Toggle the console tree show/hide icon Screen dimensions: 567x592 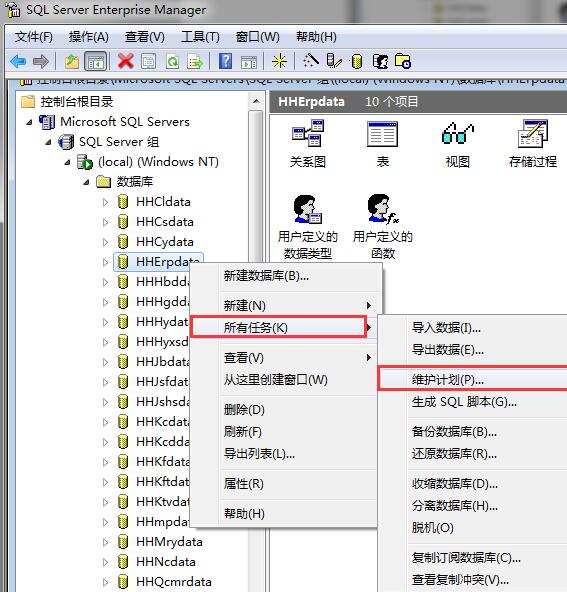point(96,61)
